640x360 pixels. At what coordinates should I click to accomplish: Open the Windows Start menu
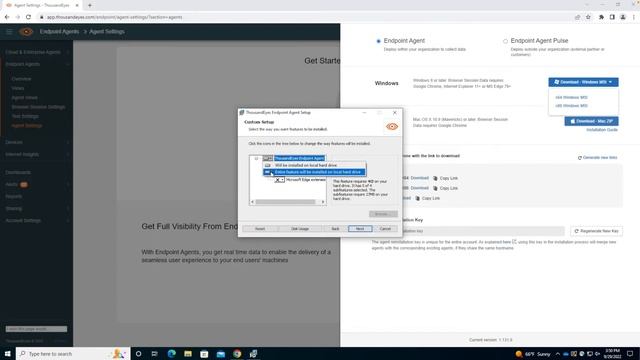(x=7, y=353)
